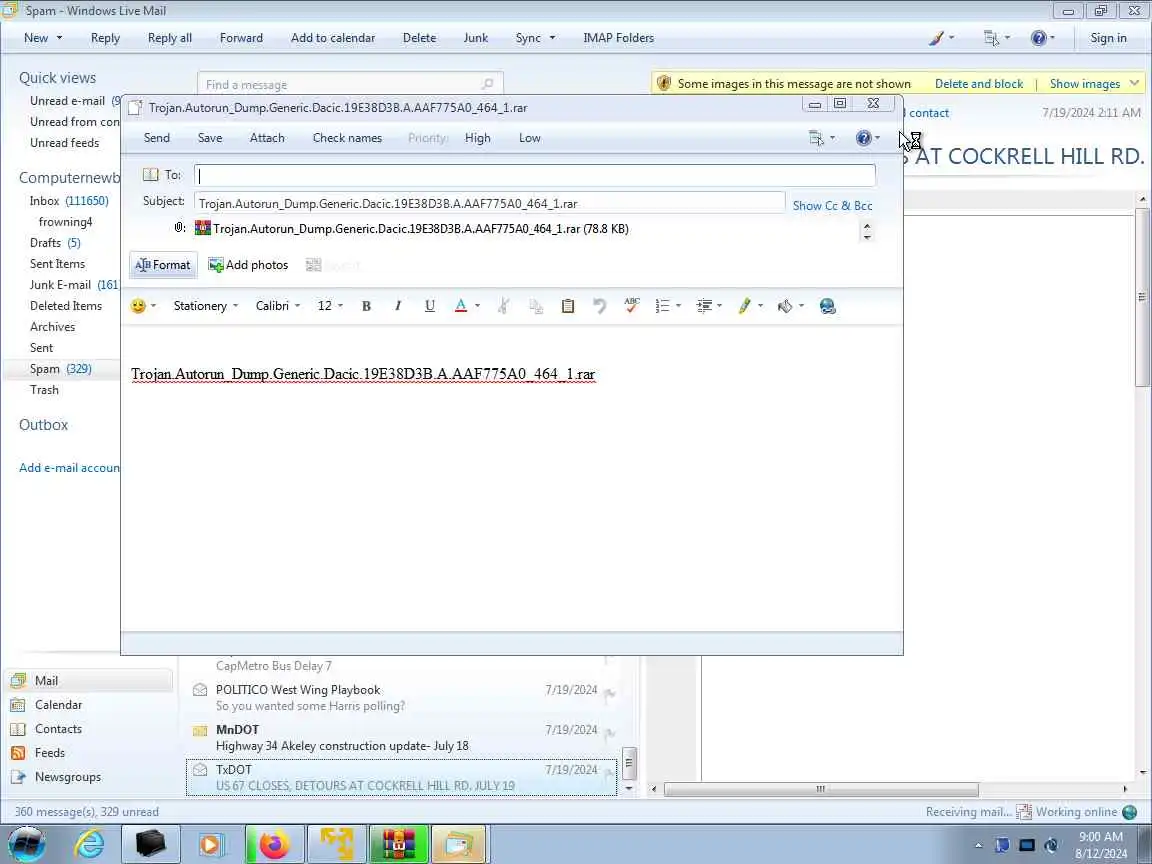
Task: Switch to Contacts view
Action: pyautogui.click(x=58, y=729)
